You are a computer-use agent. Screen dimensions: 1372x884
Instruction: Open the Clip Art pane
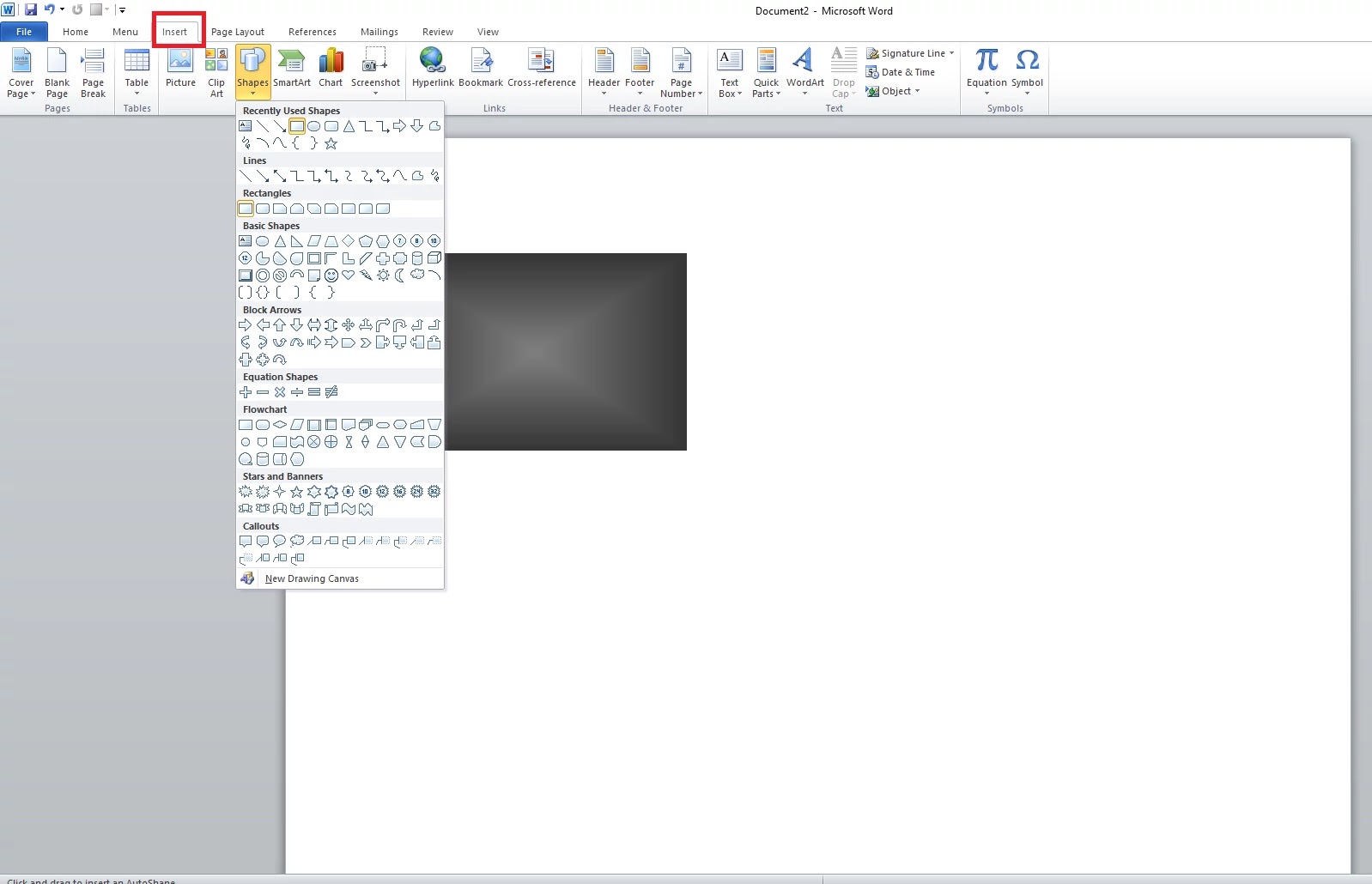(x=216, y=73)
